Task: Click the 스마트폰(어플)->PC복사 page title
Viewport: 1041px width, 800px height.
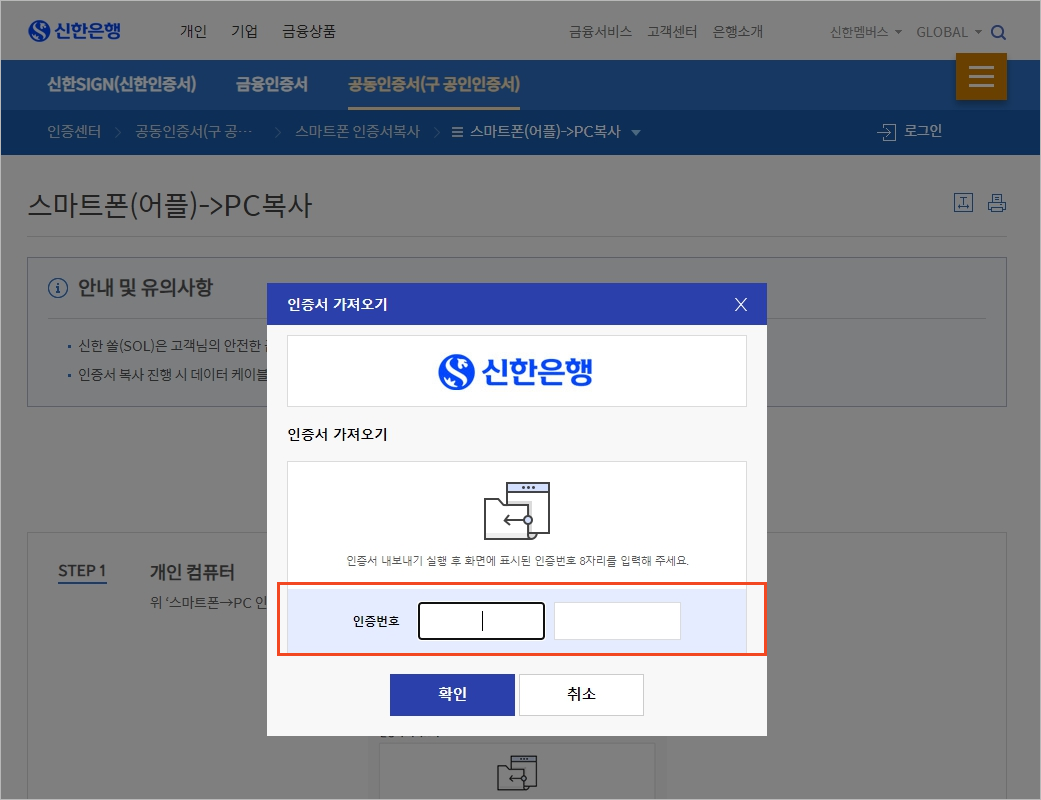Action: (169, 205)
